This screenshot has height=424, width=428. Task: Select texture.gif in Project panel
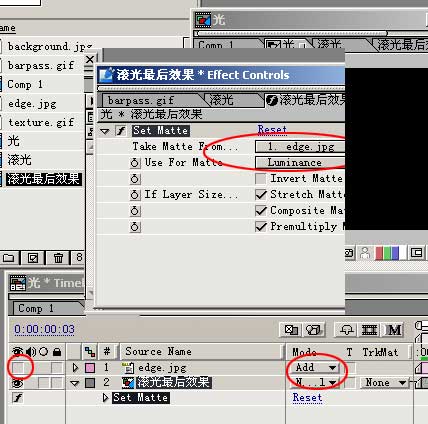(41, 122)
